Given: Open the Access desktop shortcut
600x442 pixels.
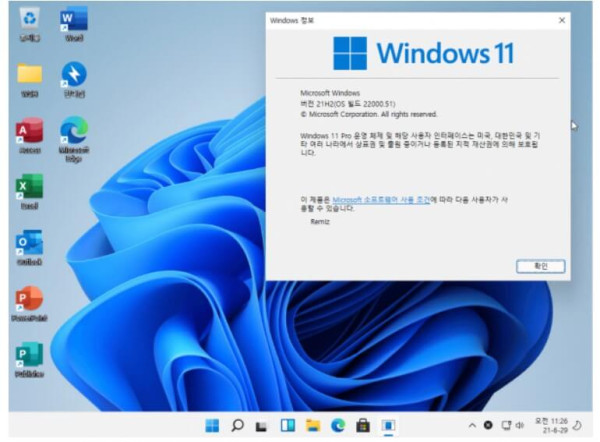Looking at the screenshot, I should (x=29, y=137).
